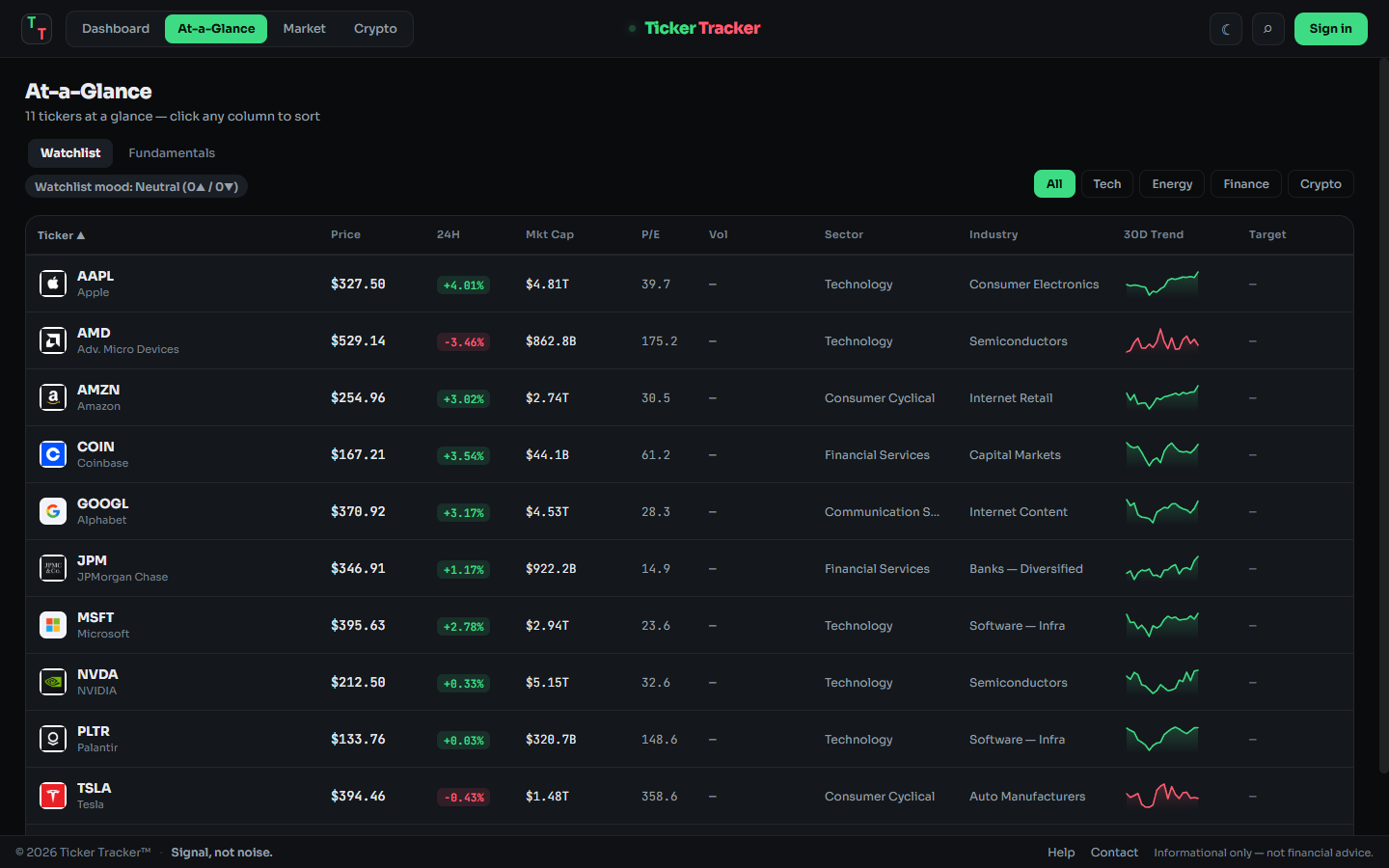Click Watchlist mood Neutral badge
1389x868 pixels.
pos(136,187)
